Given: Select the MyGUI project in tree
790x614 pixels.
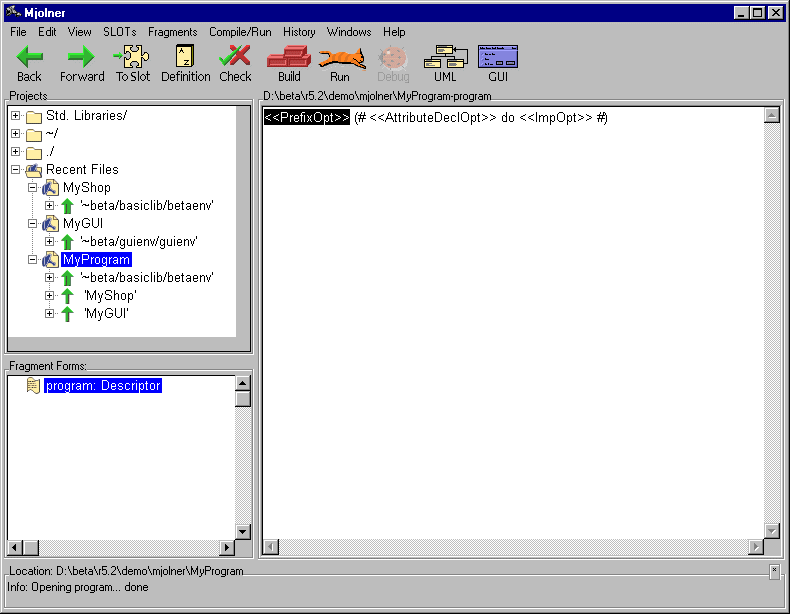Looking at the screenshot, I should (x=82, y=224).
